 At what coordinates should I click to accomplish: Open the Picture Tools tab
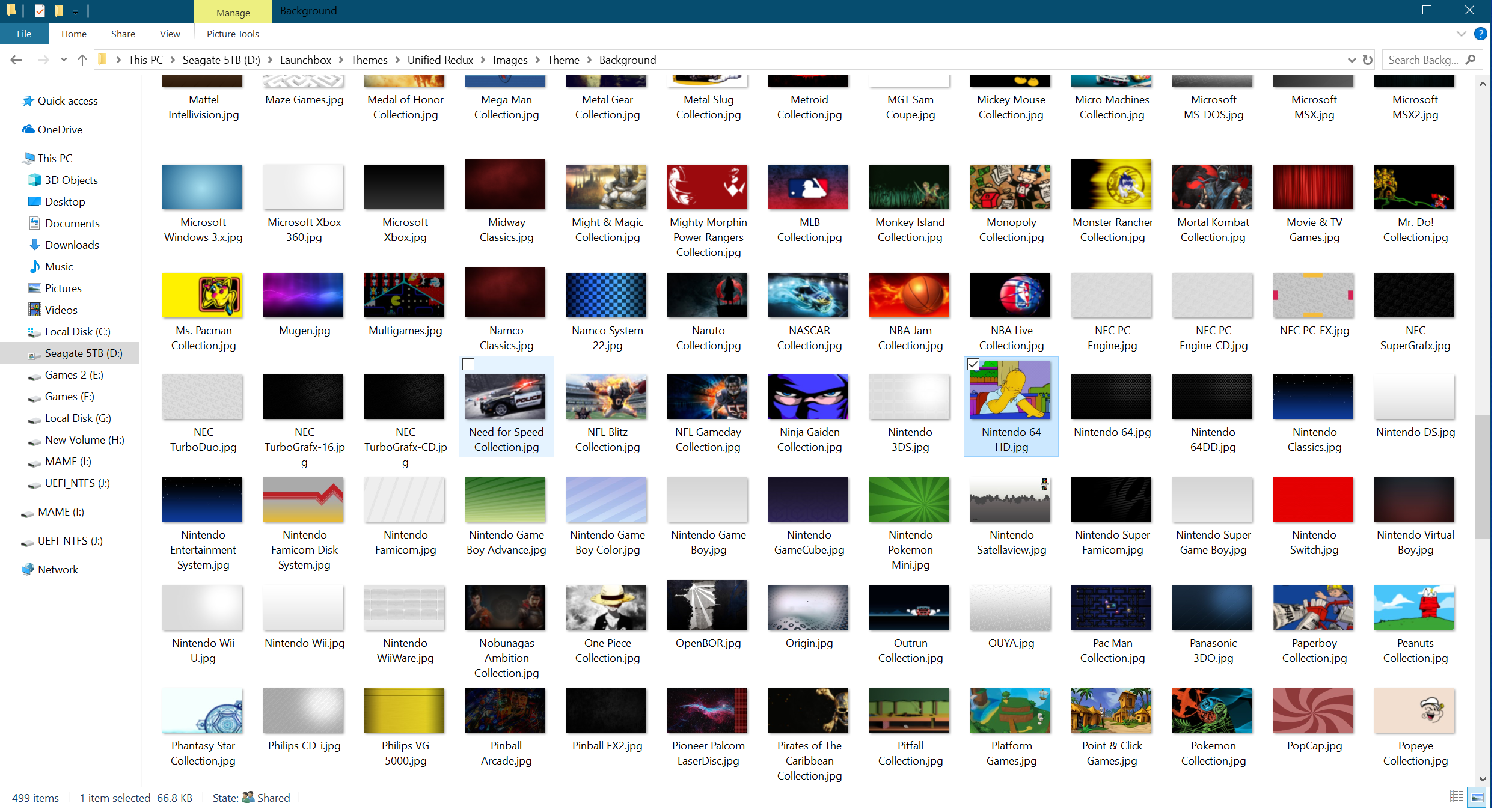click(233, 34)
